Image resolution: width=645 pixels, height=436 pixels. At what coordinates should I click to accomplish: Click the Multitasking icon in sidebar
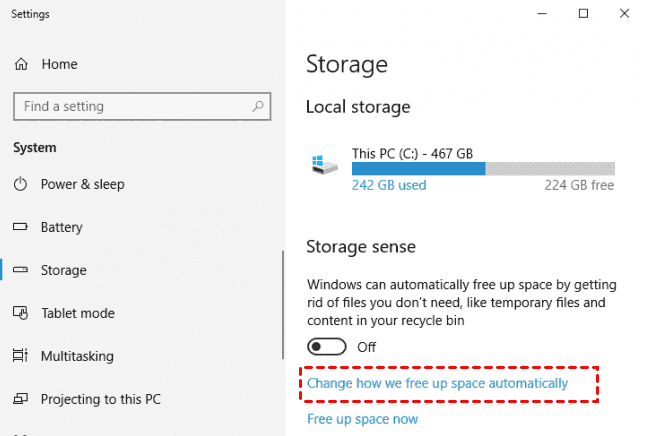tap(21, 356)
